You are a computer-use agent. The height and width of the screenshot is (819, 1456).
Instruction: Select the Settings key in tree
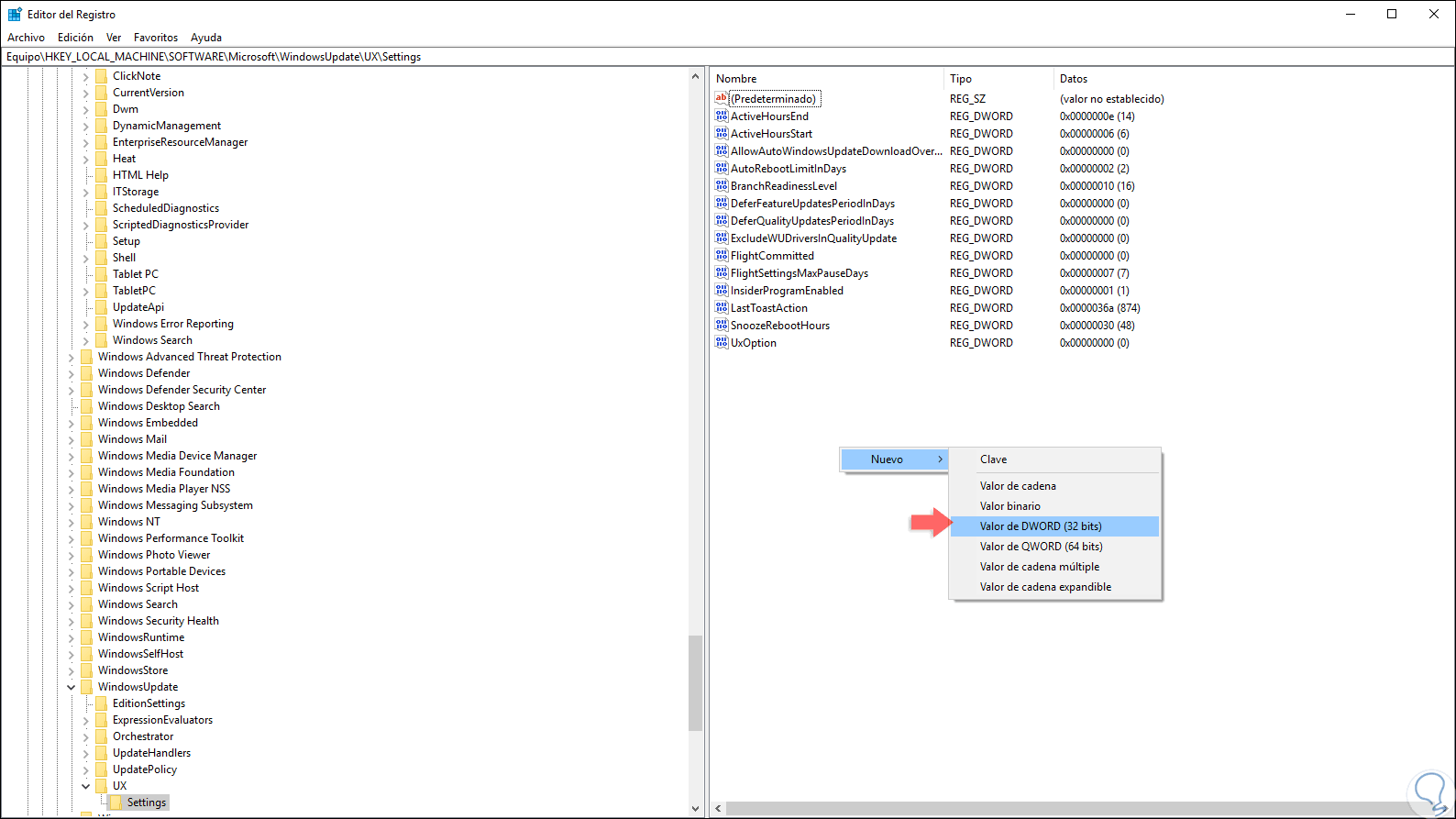147,802
